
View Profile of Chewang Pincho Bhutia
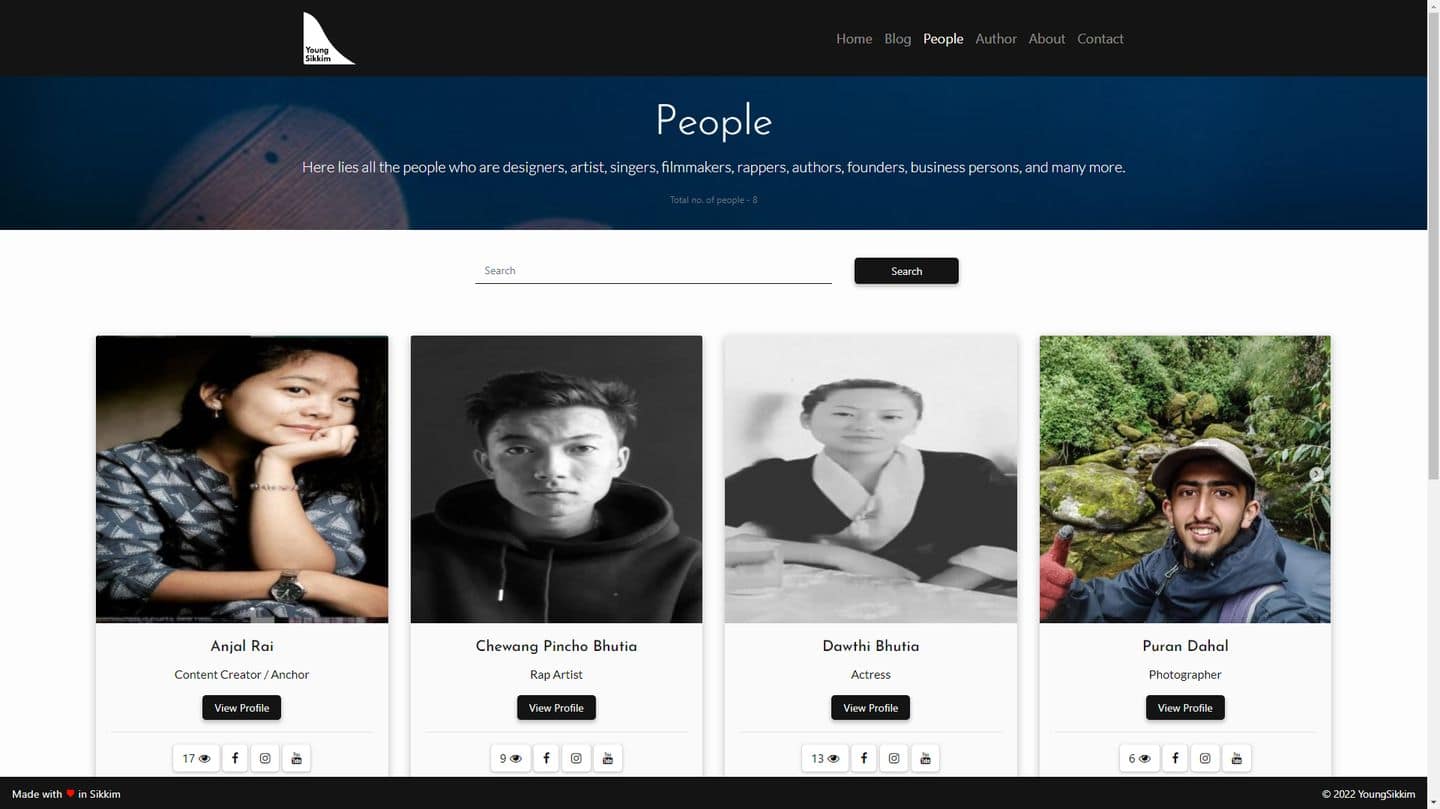[x=556, y=707]
